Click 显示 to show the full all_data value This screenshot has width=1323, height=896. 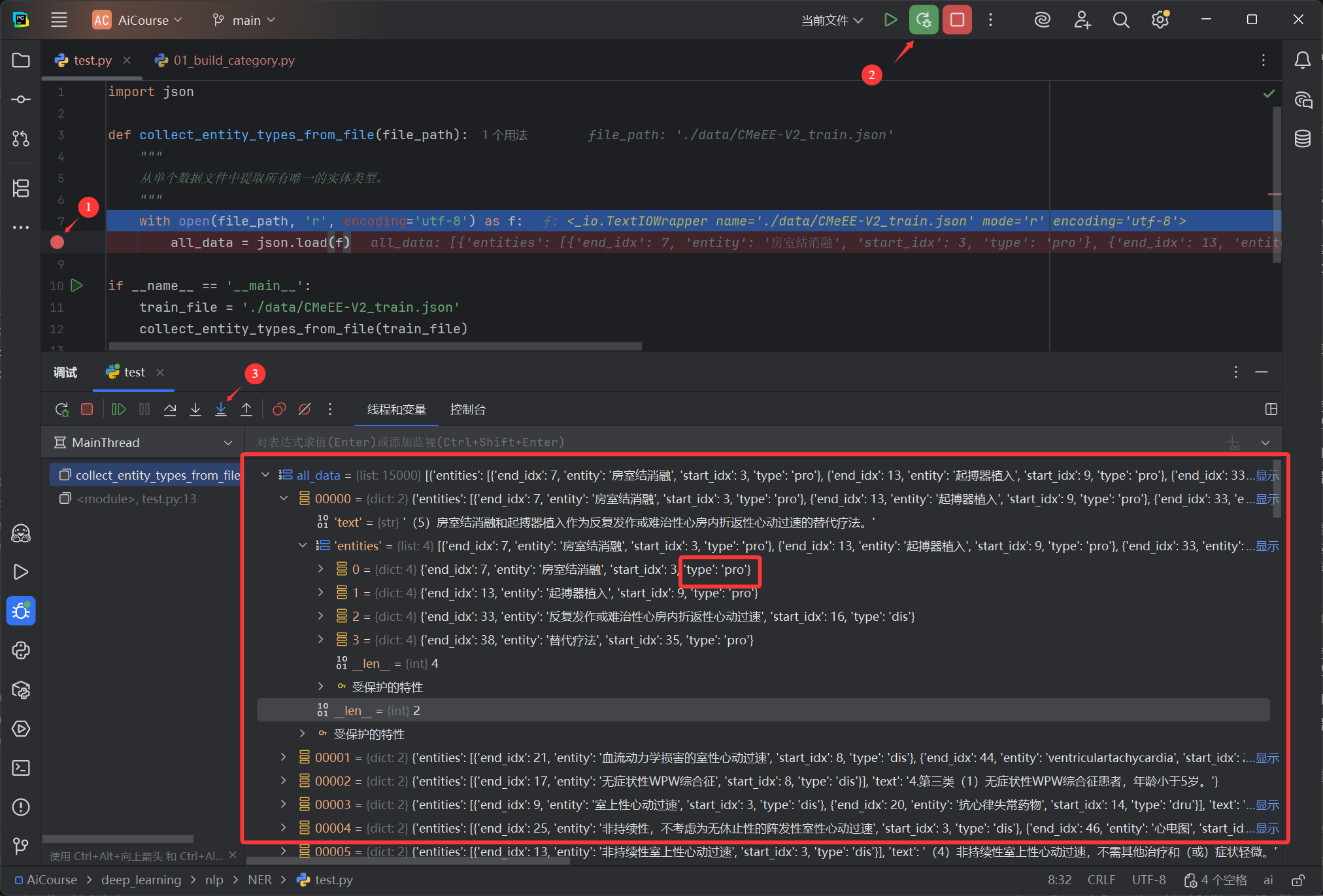(1266, 475)
